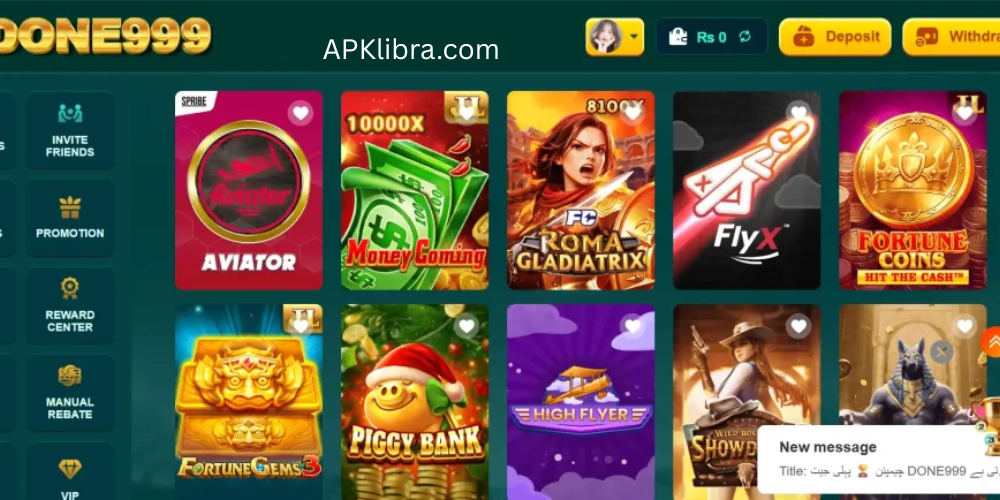Launch the Roma Gladiatrix game tile
Image resolution: width=1000 pixels, height=500 pixels.
581,190
